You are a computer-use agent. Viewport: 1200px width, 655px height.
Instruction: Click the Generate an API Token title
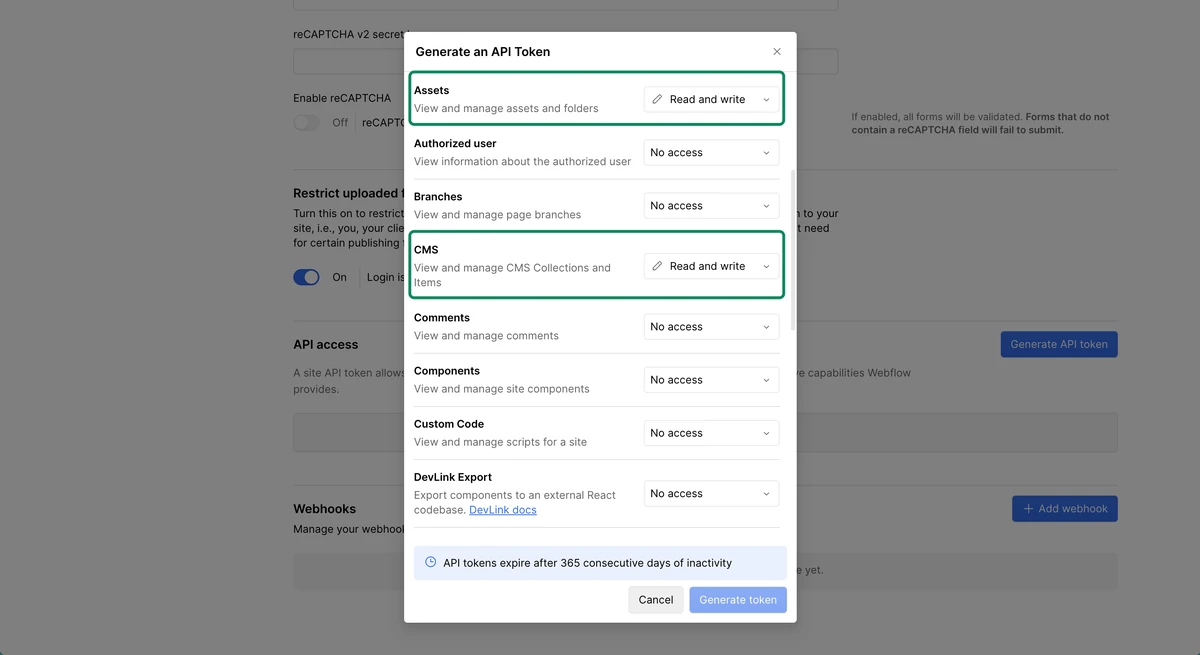[x=483, y=51]
